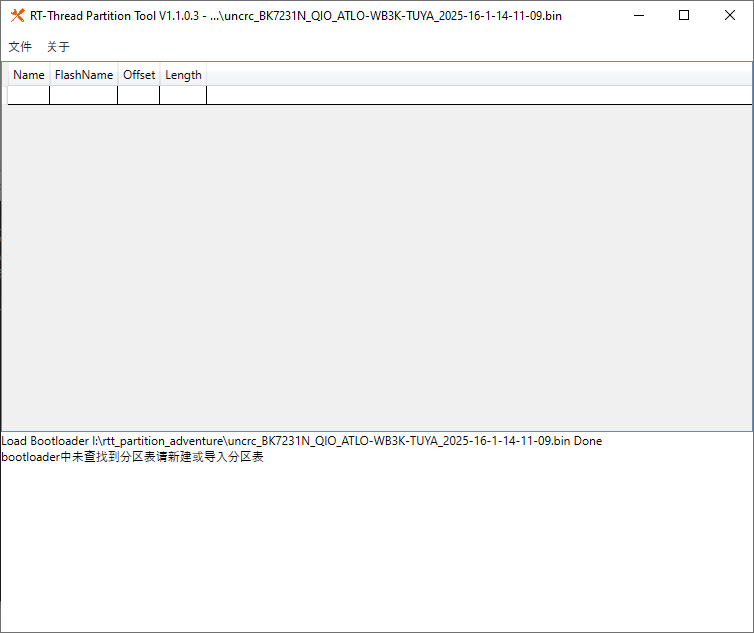
Task: Select the empty Offset cell in first row
Action: click(138, 95)
